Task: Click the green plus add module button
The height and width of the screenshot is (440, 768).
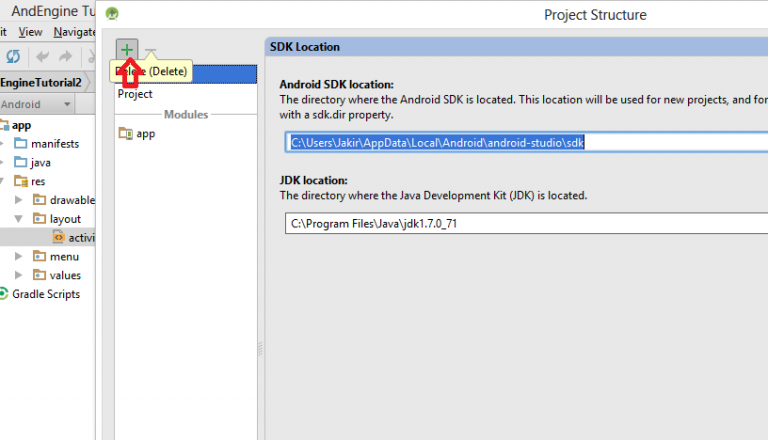Action: 127,50
